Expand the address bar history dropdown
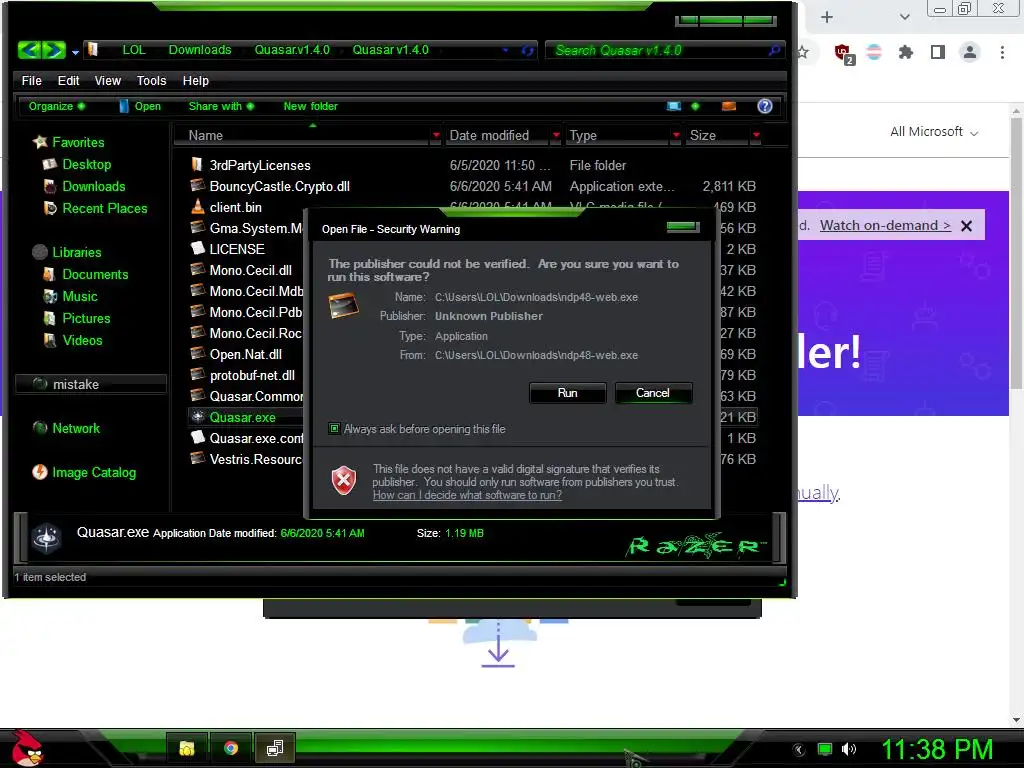This screenshot has width=1024, height=768. pos(505,50)
